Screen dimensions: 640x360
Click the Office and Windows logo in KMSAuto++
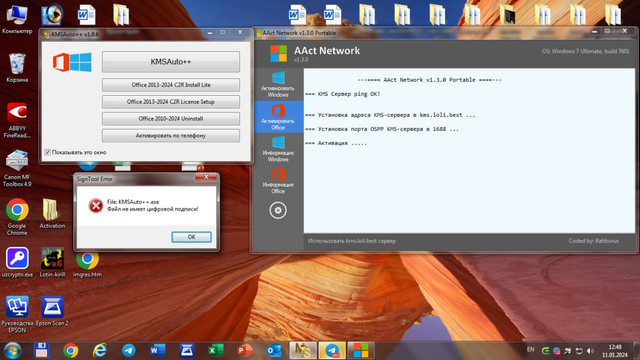72,62
